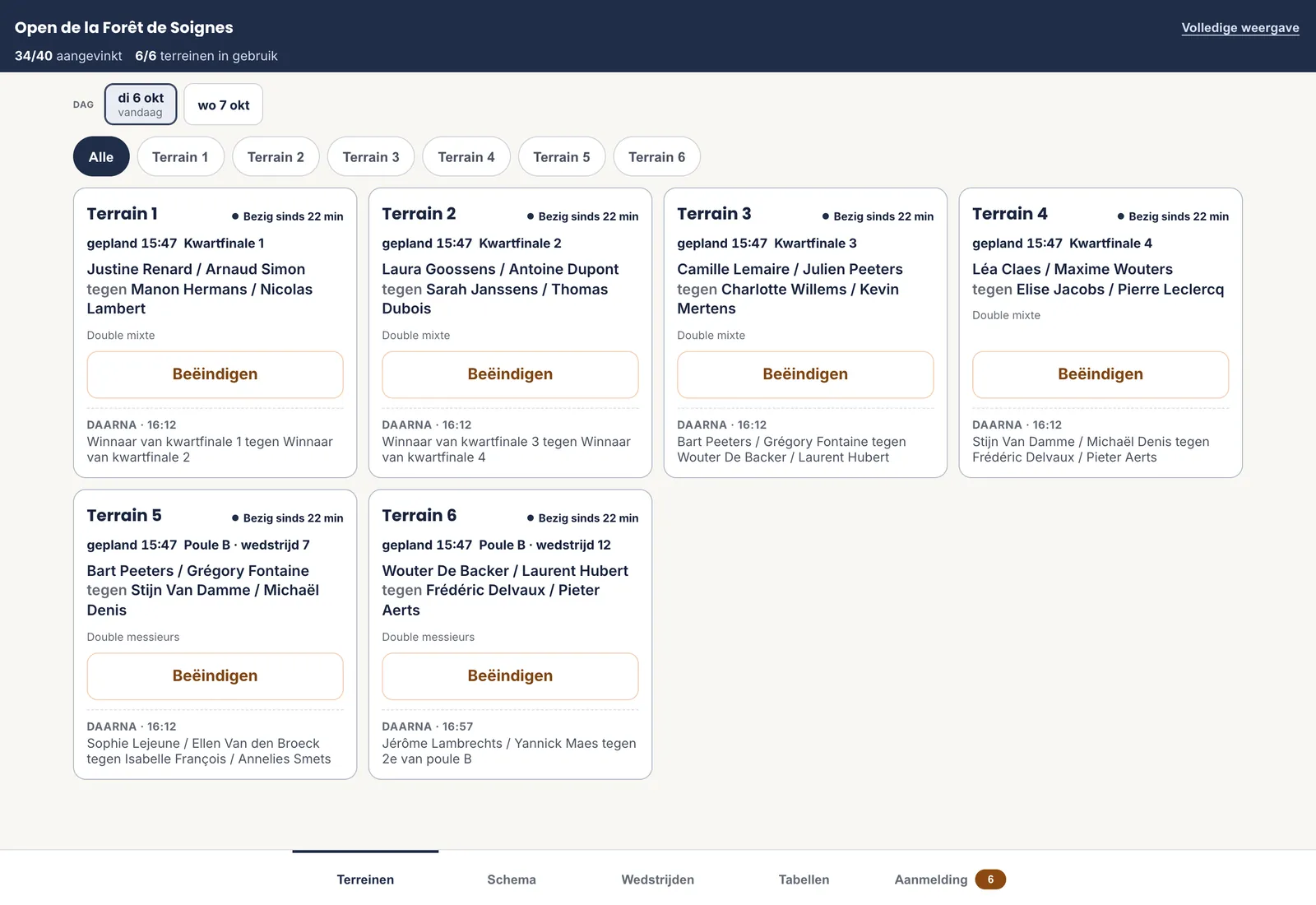Viewport: 1316px width, 905px height.
Task: Click Beëindigen on Terrain 6 card
Action: click(510, 676)
